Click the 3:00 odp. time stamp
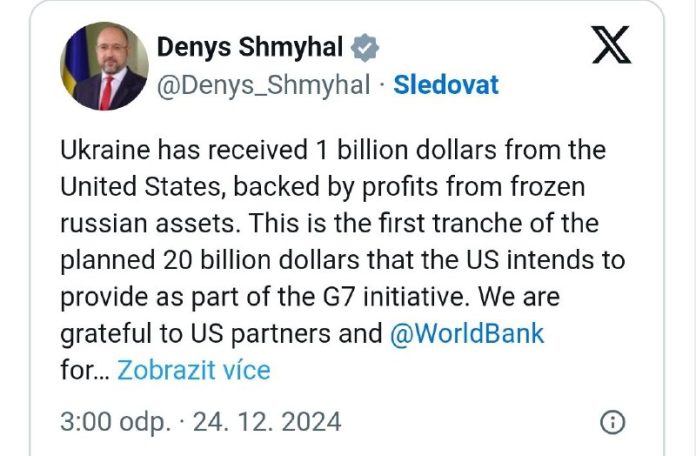The image size is (696, 456). point(114,422)
